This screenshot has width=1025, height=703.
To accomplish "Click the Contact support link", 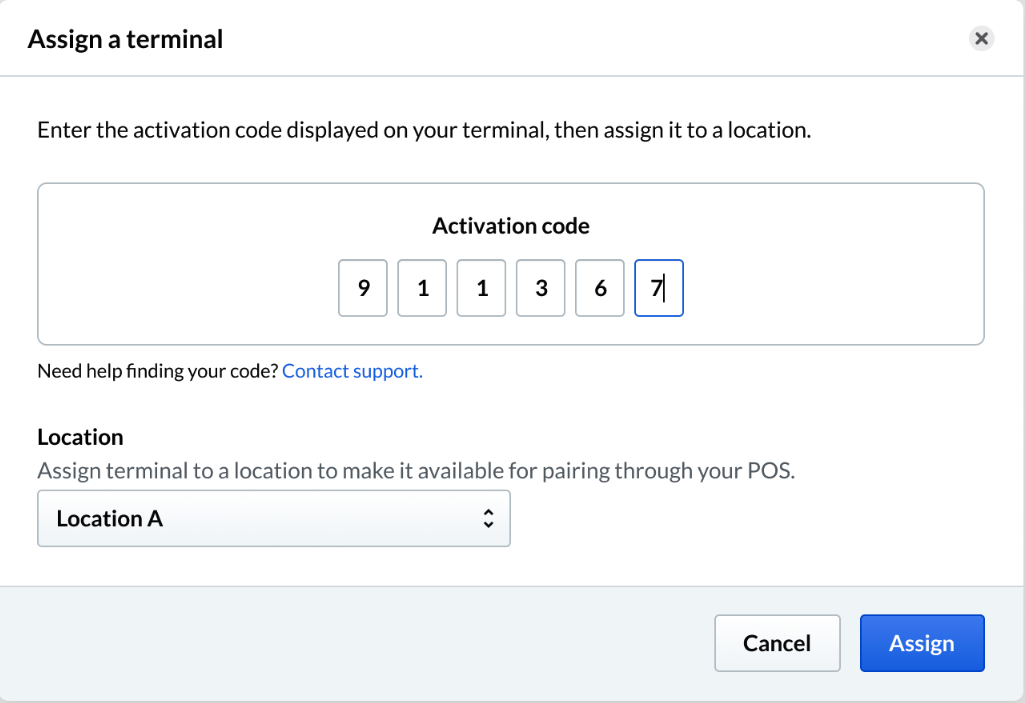I will (x=352, y=370).
